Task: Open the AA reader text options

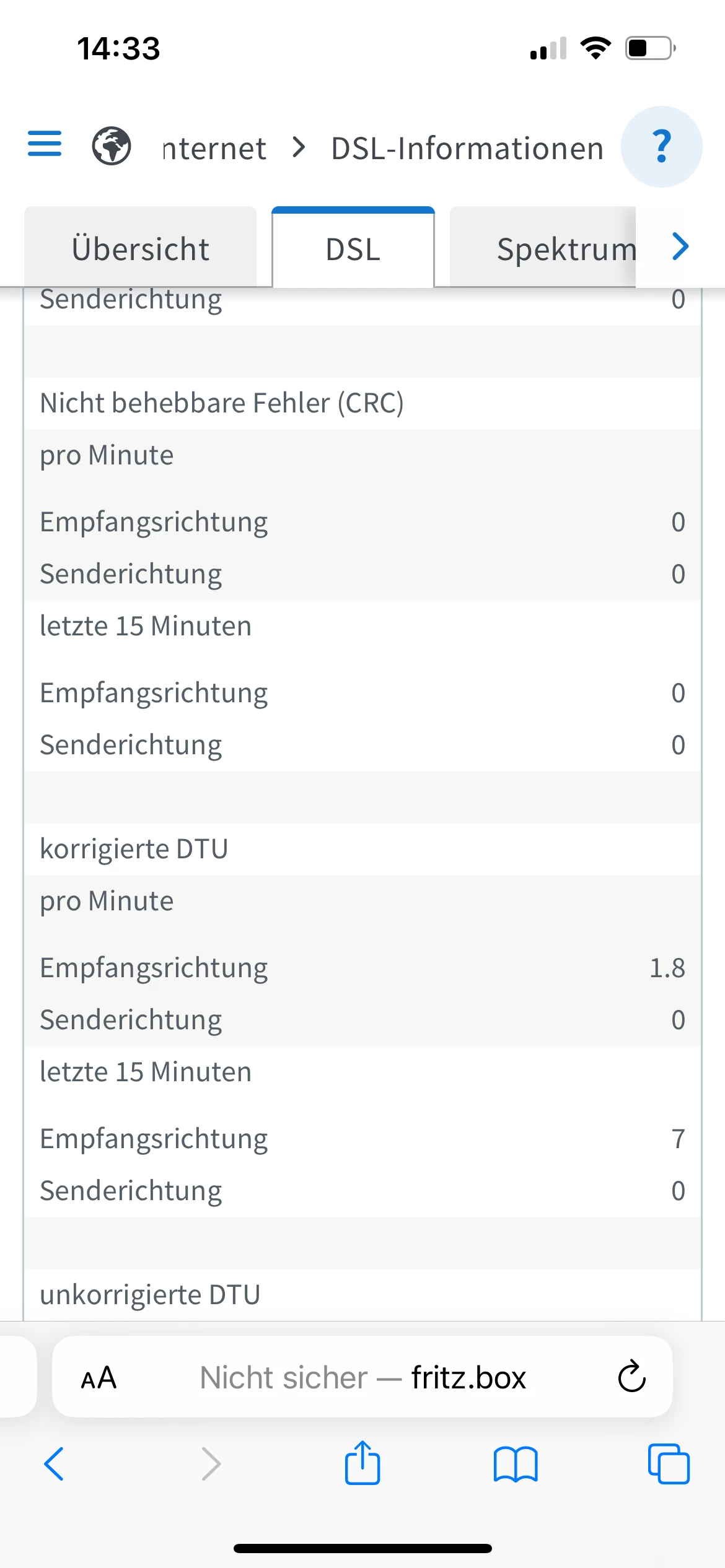Action: click(99, 1378)
